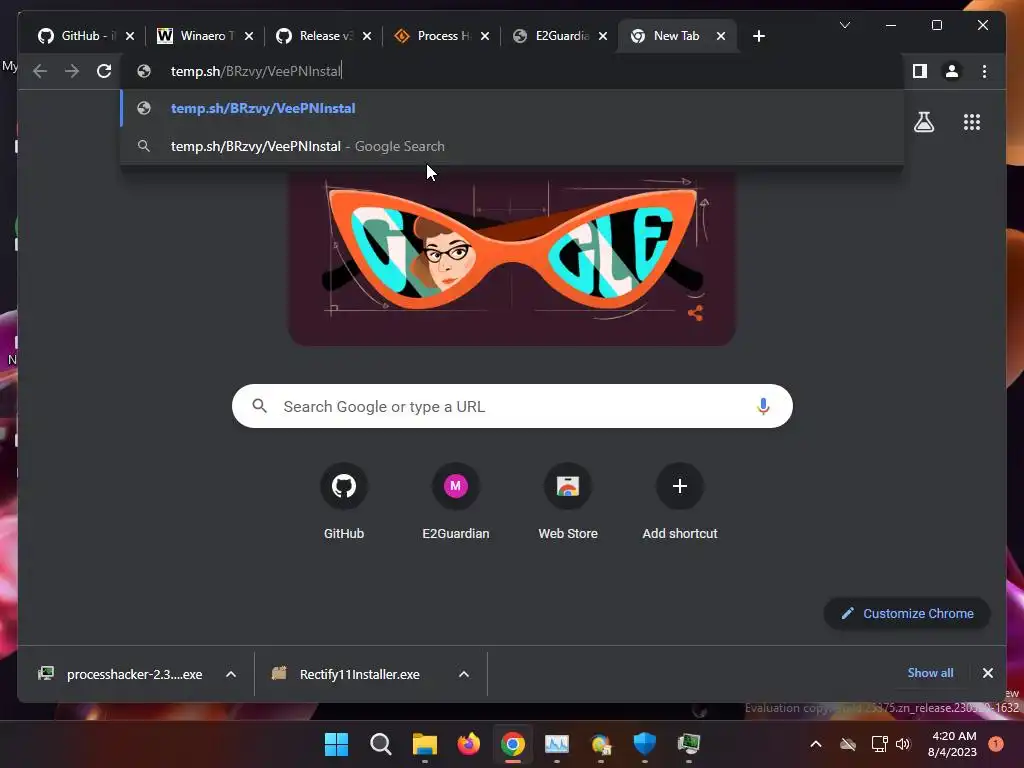
Task: Open the notification badge in the tray
Action: click(x=996, y=743)
